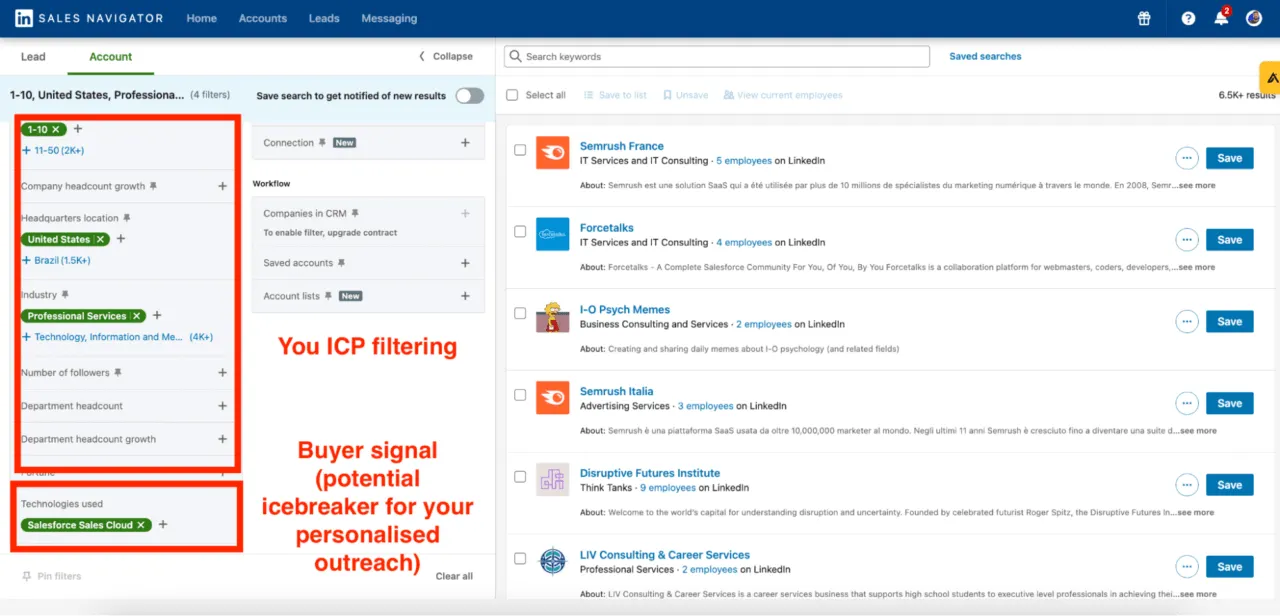Click the Forcetalks company logo
Viewport: 1280px width, 616px height.
[552, 235]
